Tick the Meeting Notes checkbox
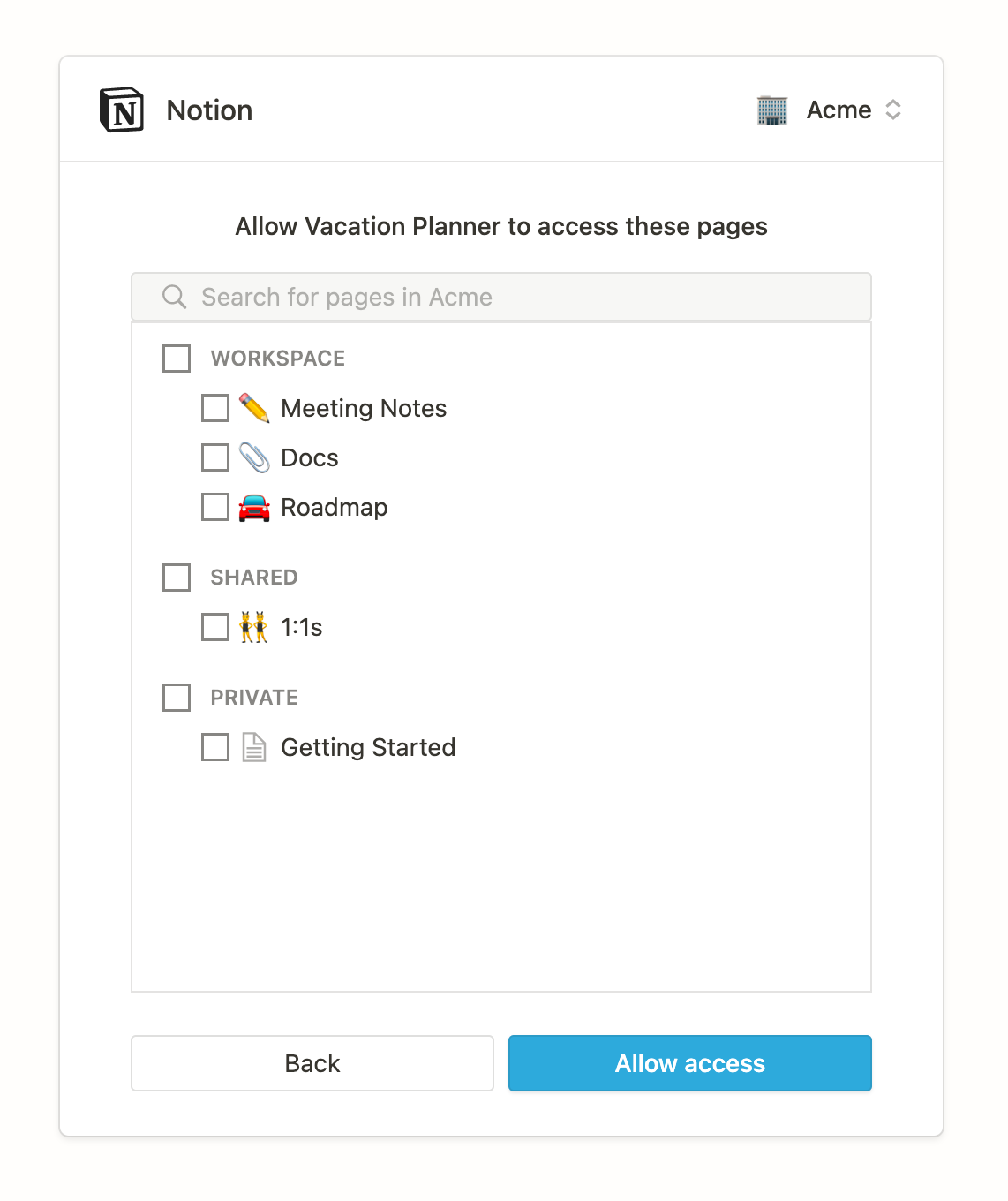The height and width of the screenshot is (1201, 1008). 215,408
